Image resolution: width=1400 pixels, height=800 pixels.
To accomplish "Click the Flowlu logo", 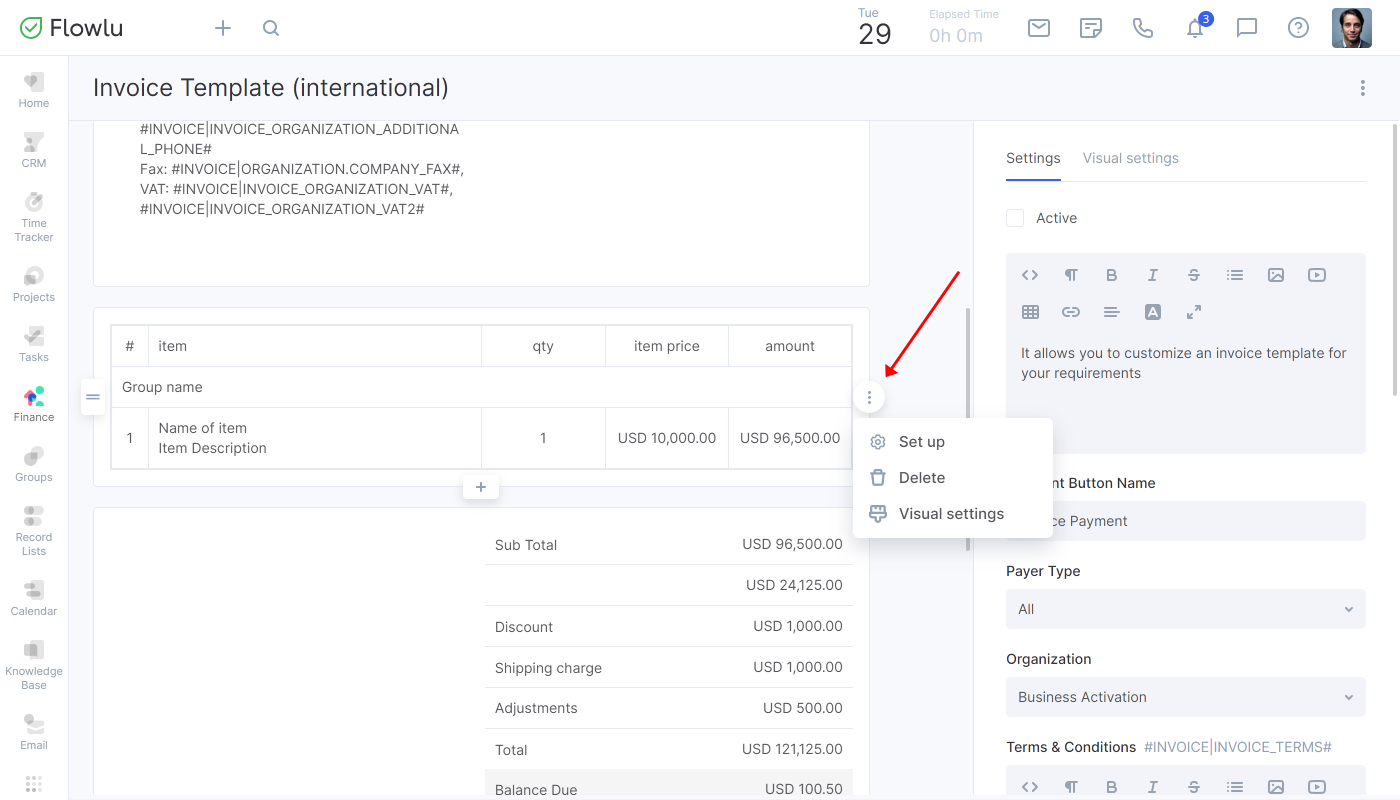I will point(72,28).
